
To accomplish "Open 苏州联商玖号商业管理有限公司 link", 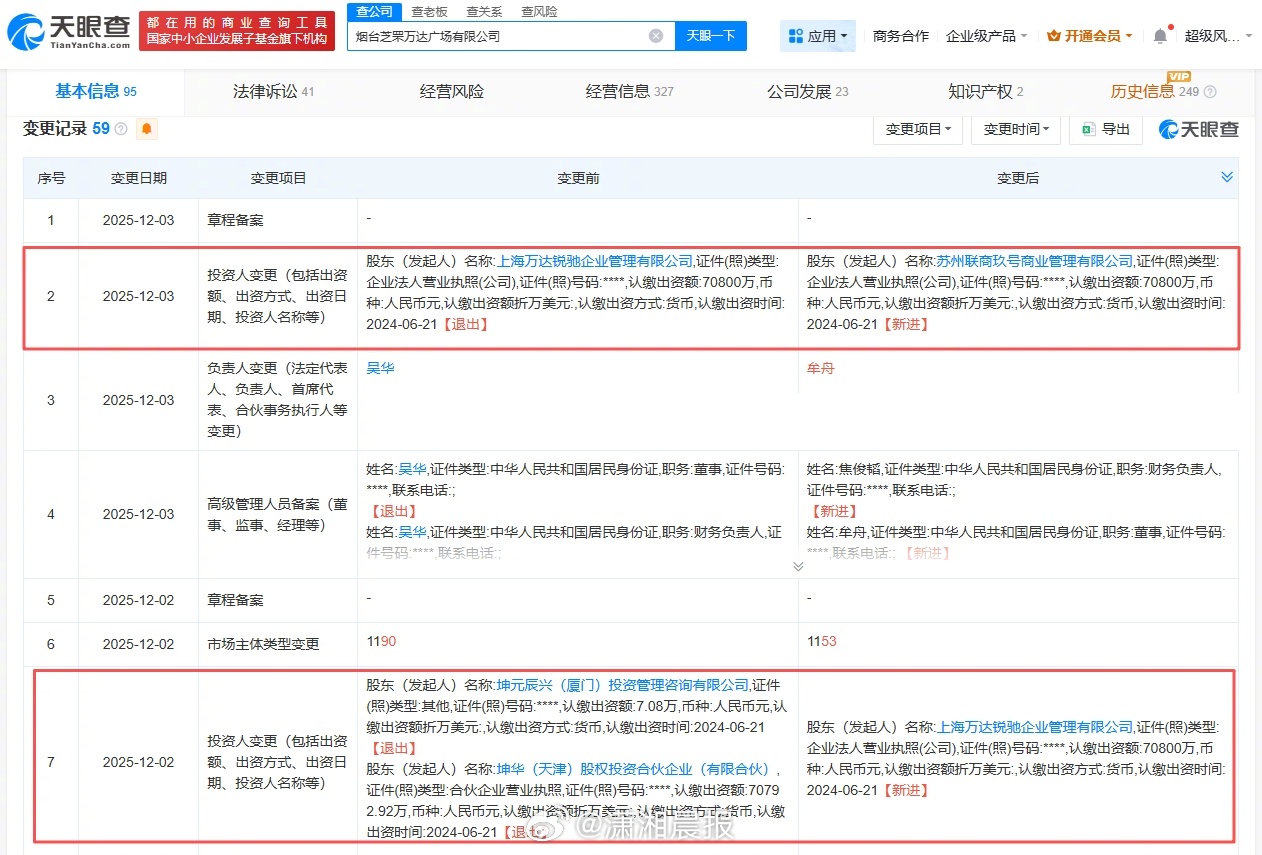I will tap(1035, 261).
